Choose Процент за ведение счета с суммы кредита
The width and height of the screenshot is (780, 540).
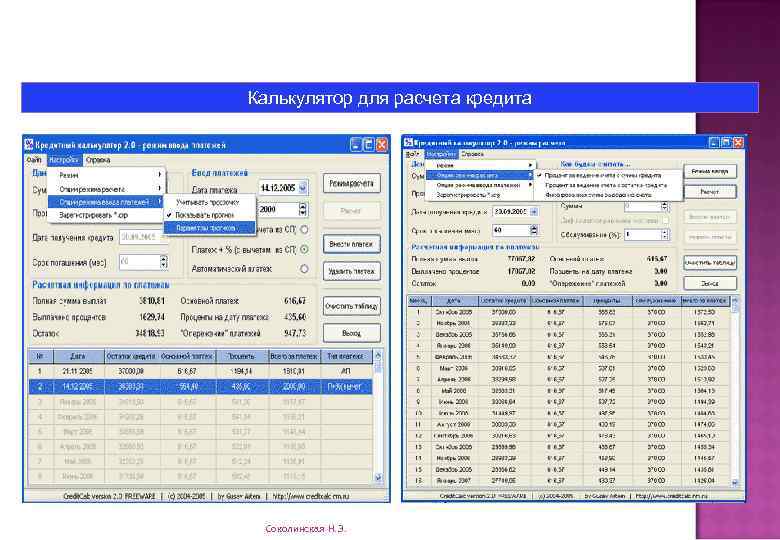click(x=608, y=175)
